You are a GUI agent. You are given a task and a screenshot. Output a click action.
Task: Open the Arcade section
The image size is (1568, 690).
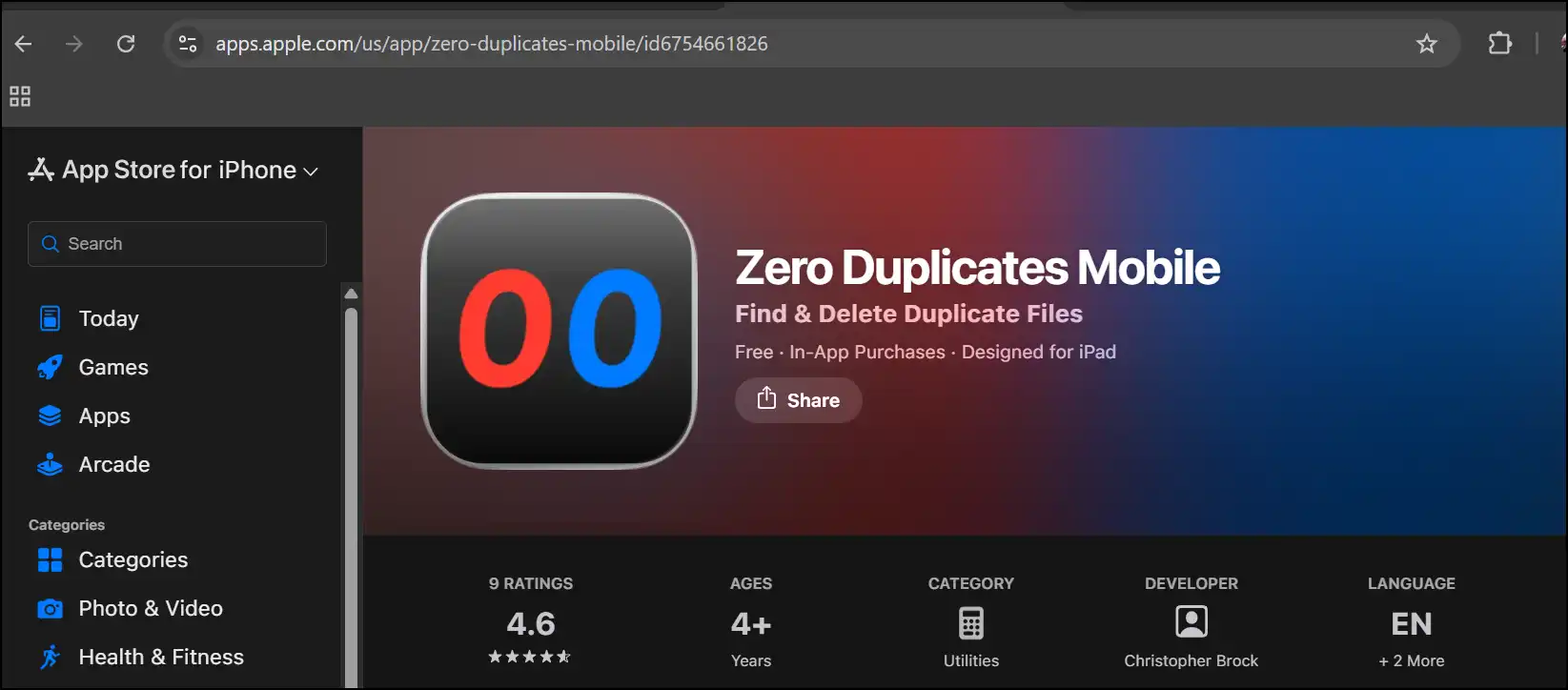pos(114,464)
